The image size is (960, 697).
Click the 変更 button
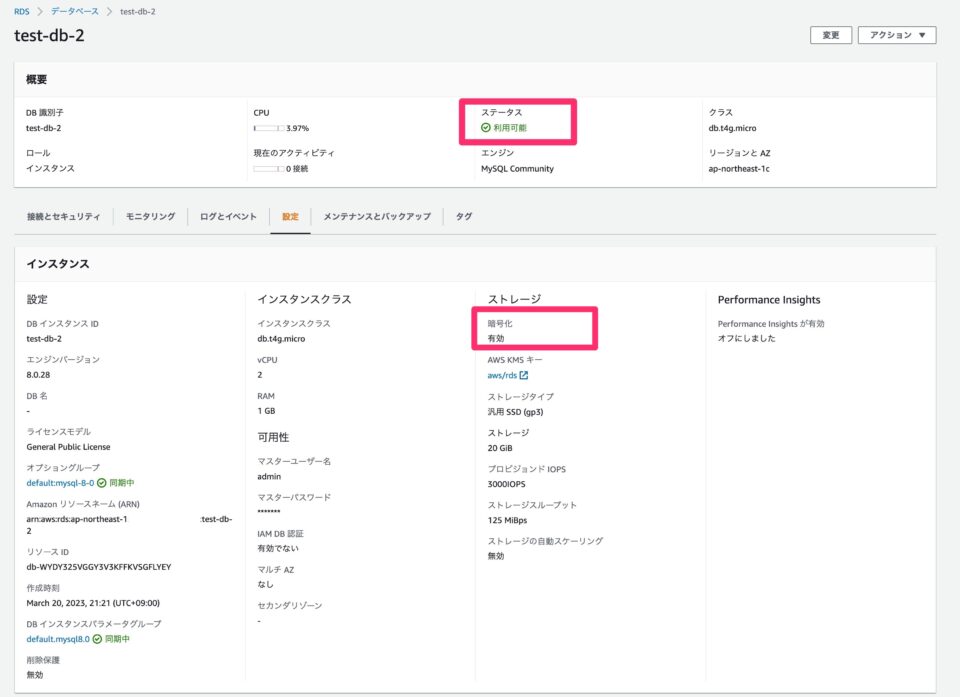(x=830, y=35)
